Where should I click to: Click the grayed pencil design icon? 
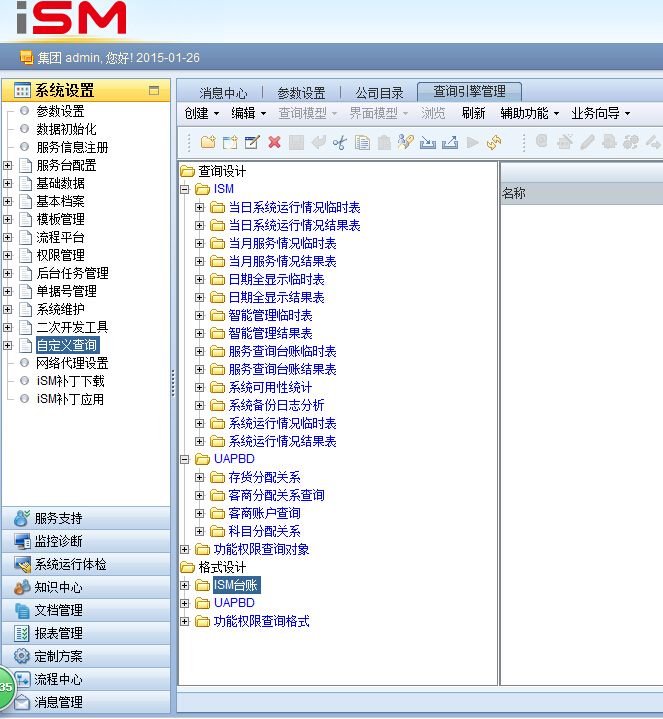587,142
